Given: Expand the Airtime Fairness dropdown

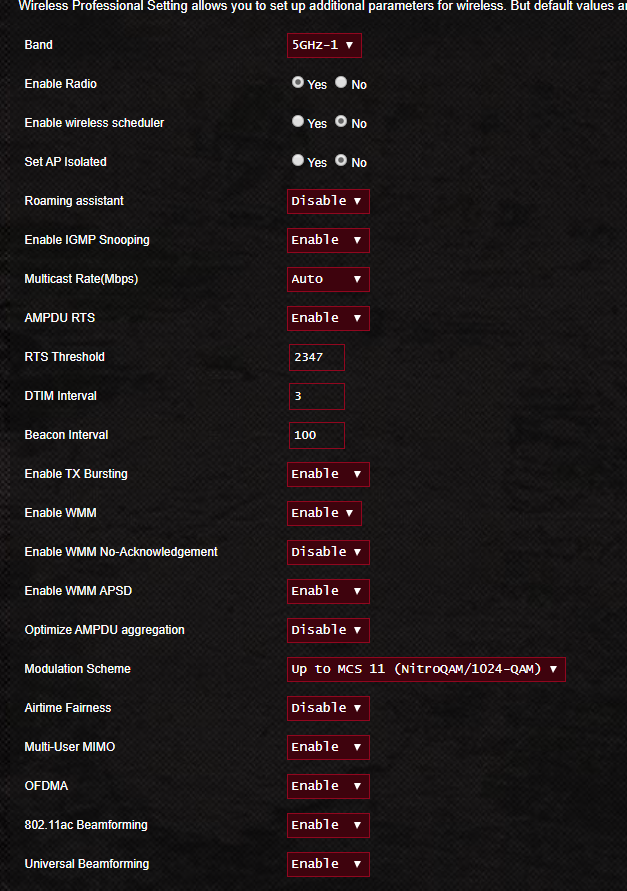Looking at the screenshot, I should 328,708.
